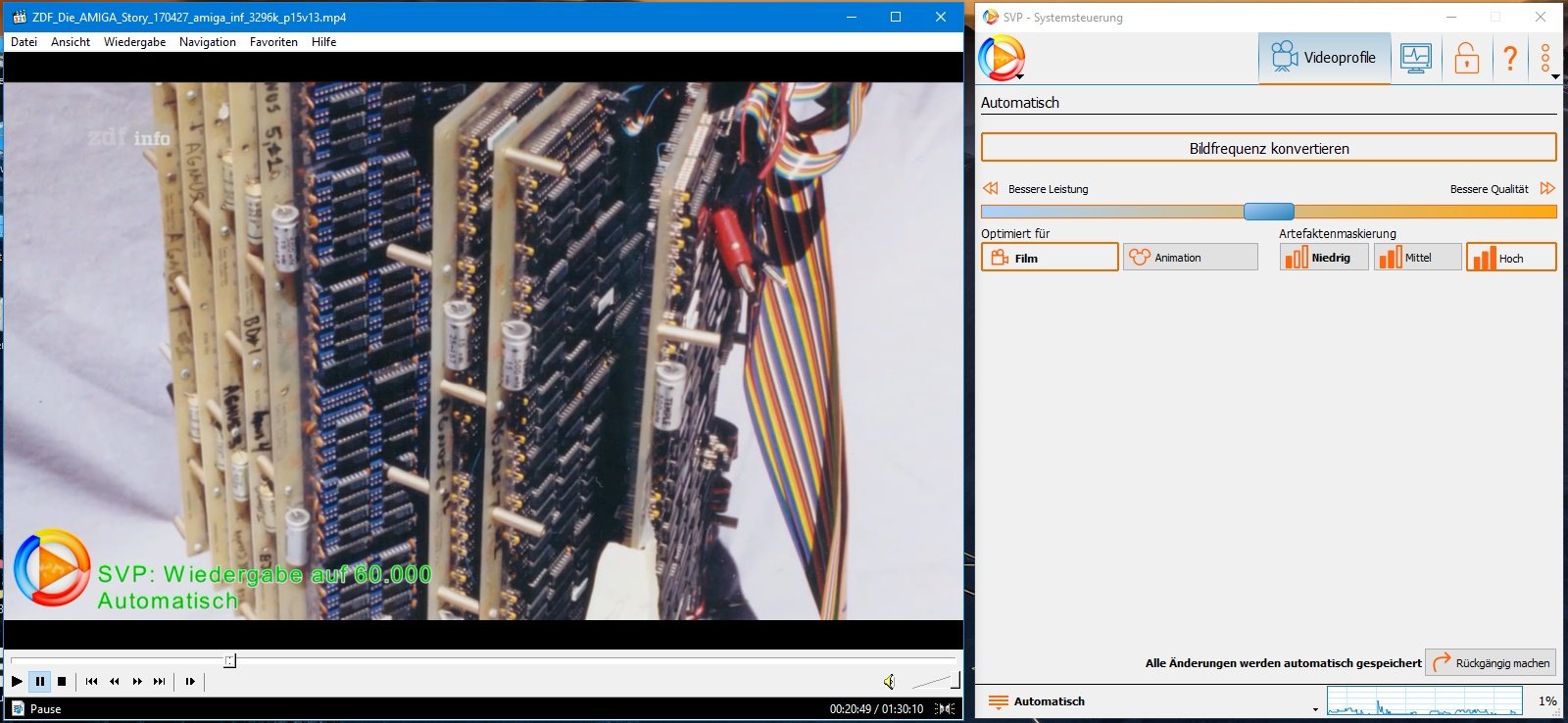The height and width of the screenshot is (723, 1568).
Task: Click the frame step icon
Action: 190,681
